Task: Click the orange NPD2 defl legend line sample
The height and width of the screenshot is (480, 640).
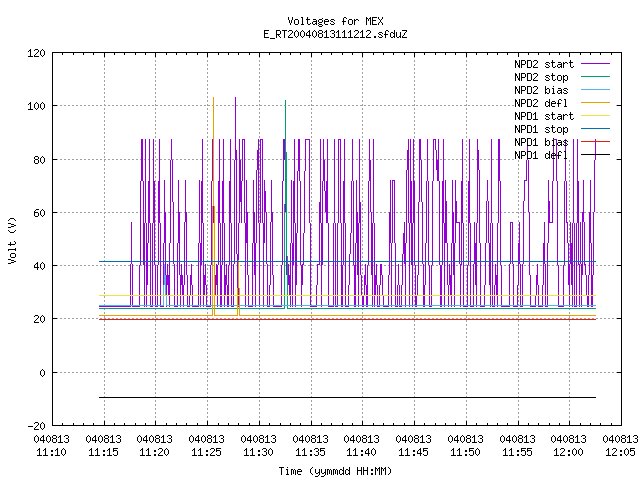Action: coord(596,102)
